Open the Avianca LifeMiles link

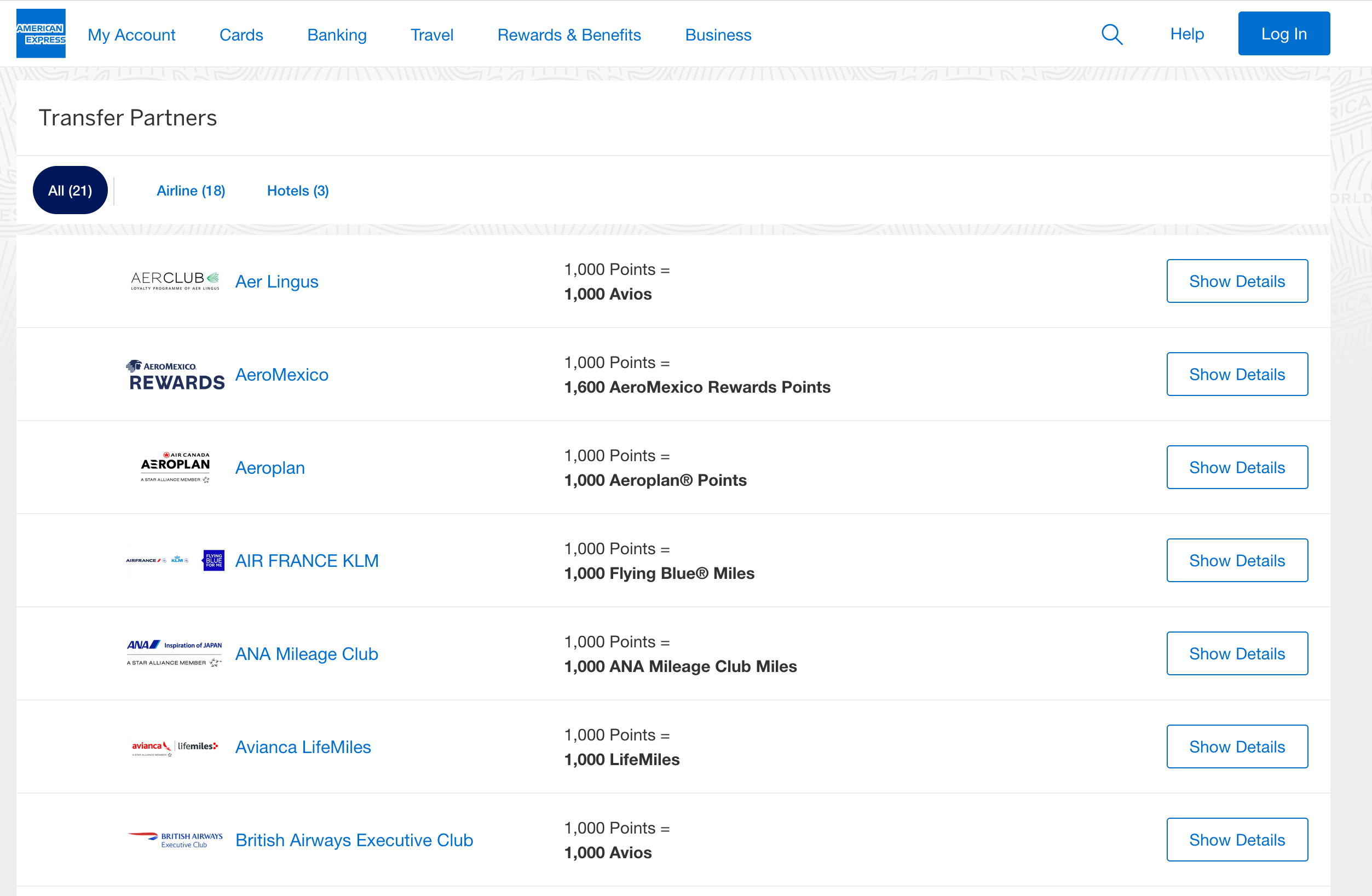(x=303, y=746)
